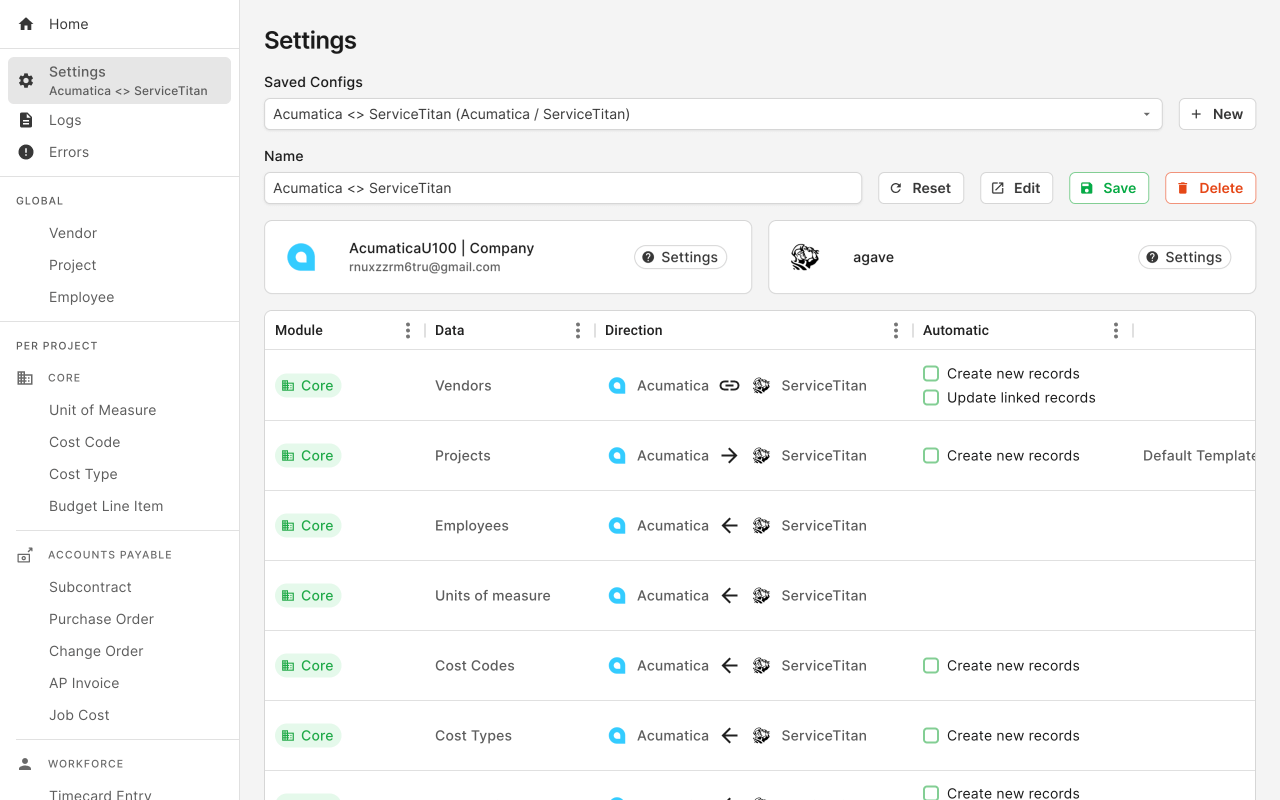The width and height of the screenshot is (1280, 800).
Task: Check Create new records for Cost Codes
Action: click(931, 665)
